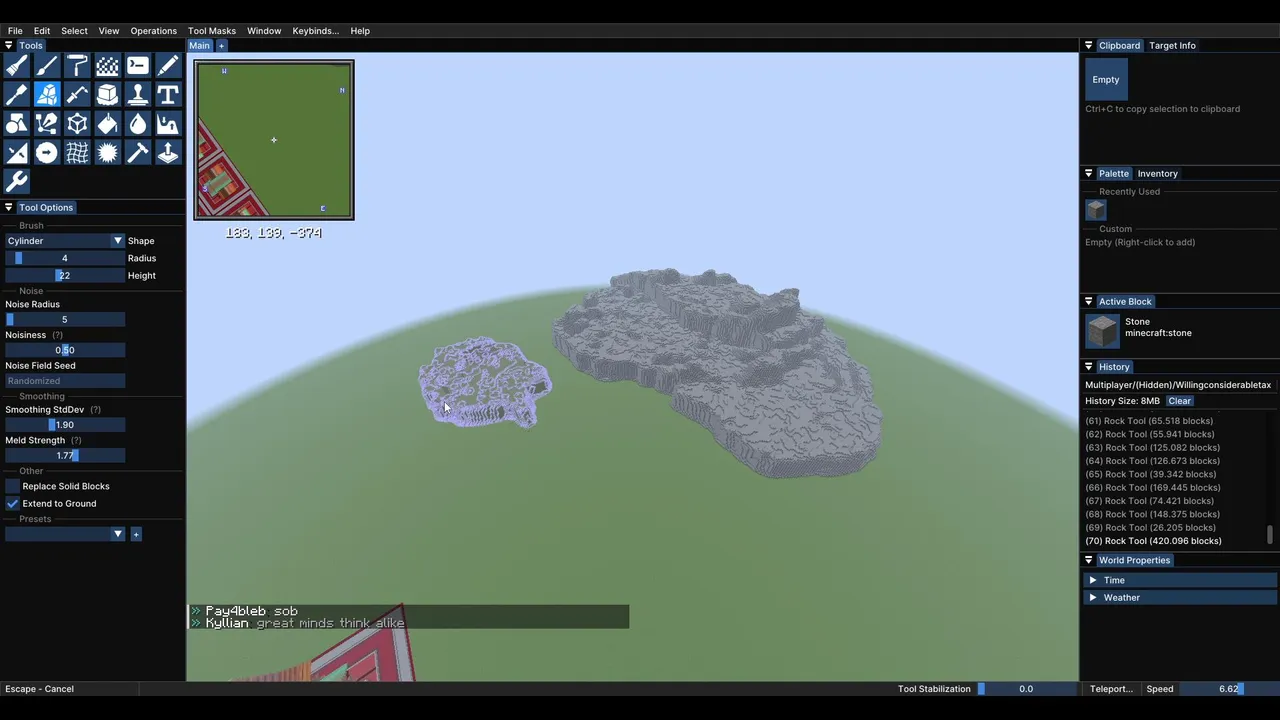The image size is (1280, 720).
Task: Select the wrench tool
Action: [17, 182]
